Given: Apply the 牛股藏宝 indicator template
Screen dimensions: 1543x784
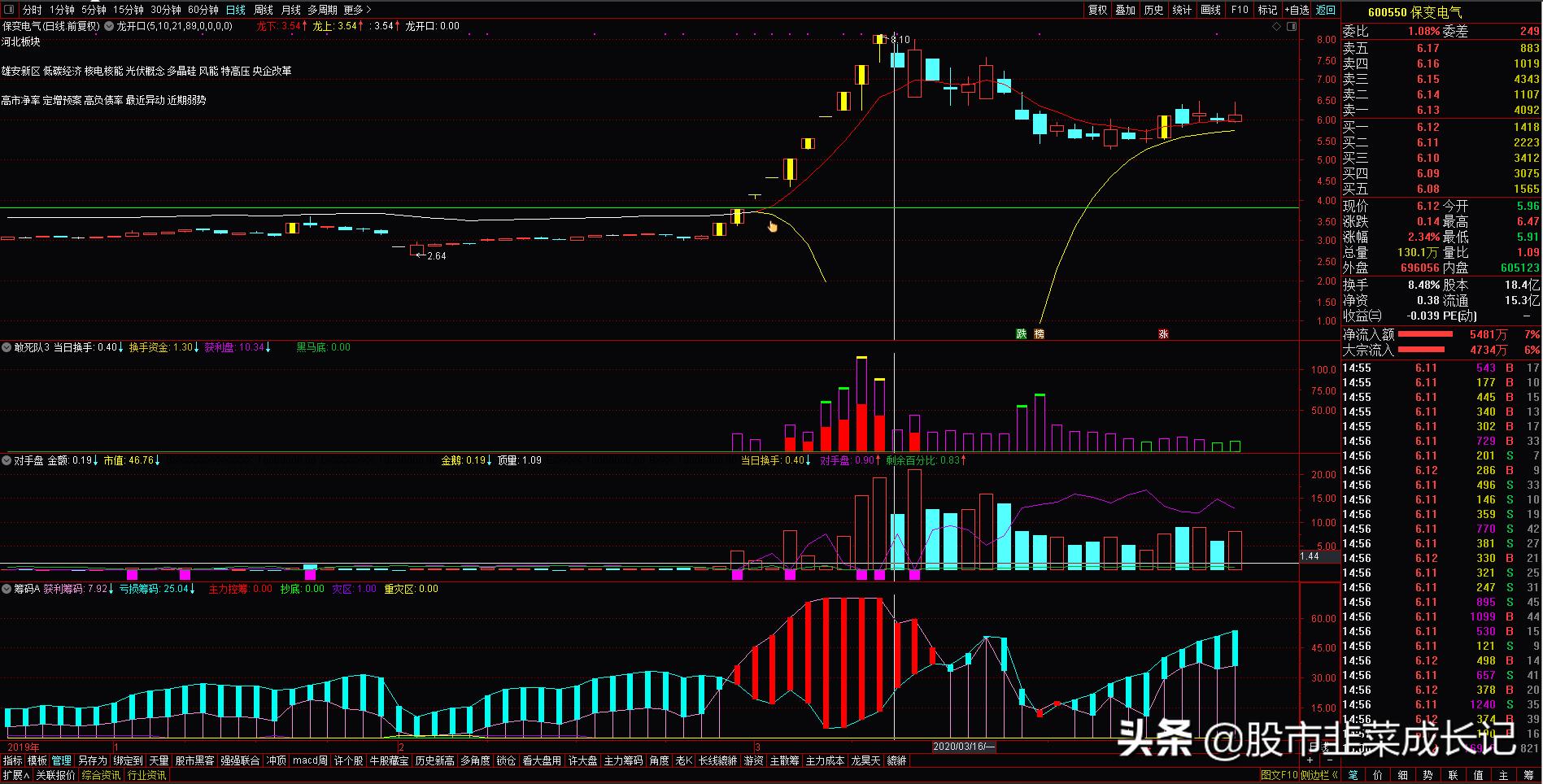Looking at the screenshot, I should pos(390,760).
